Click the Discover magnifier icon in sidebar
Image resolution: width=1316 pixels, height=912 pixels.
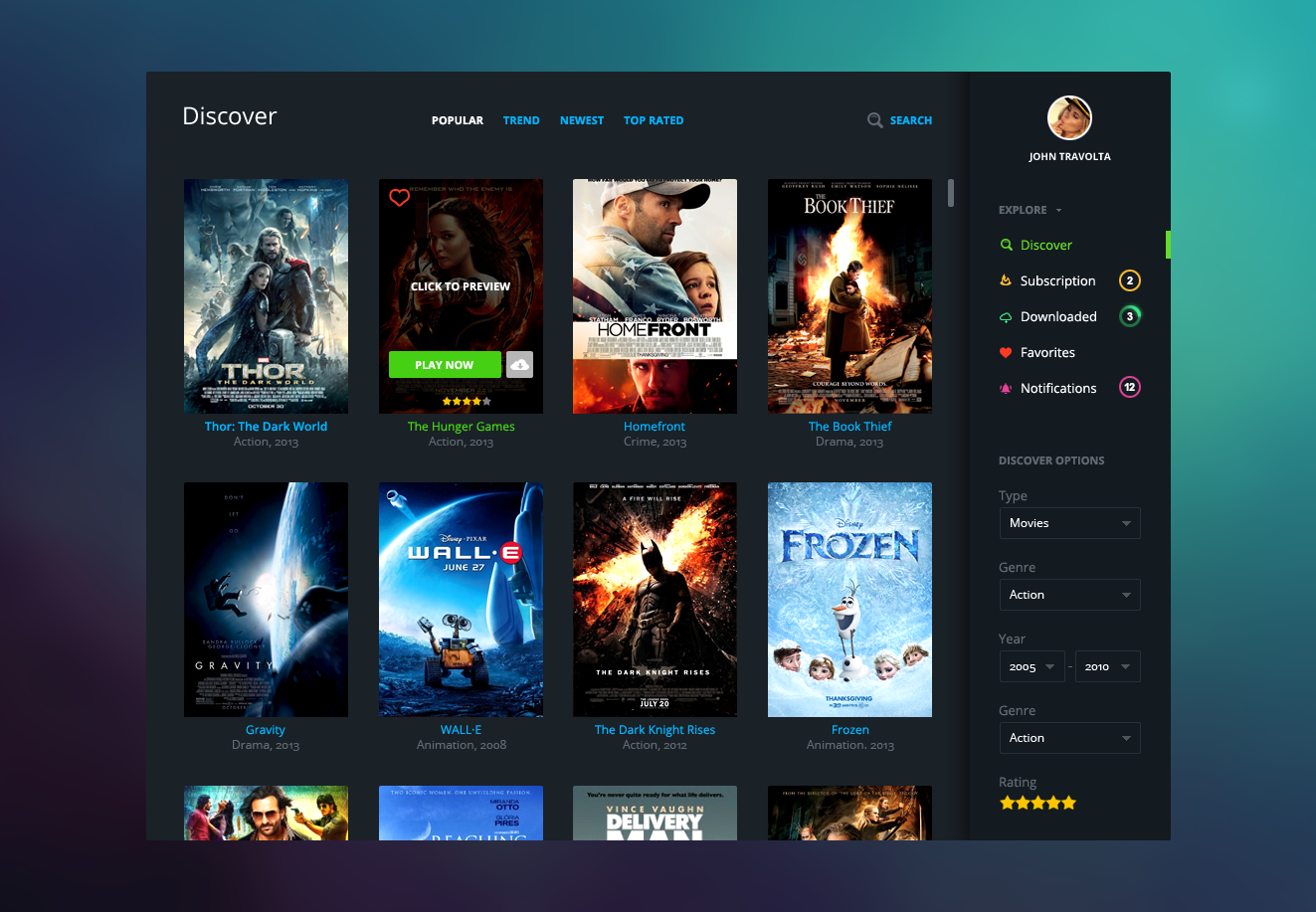click(x=1006, y=245)
